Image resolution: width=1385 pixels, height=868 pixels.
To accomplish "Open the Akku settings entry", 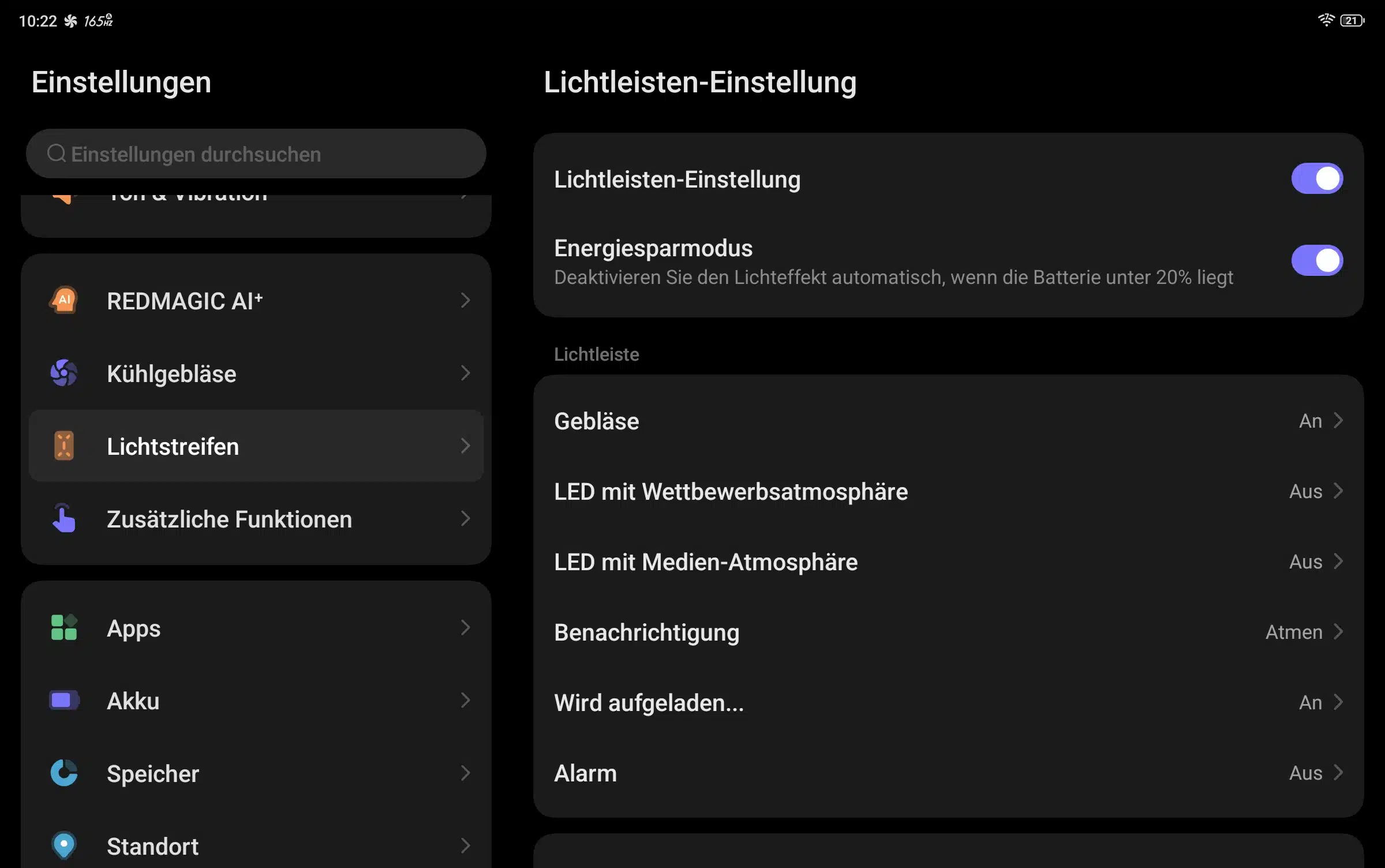I will click(256, 700).
